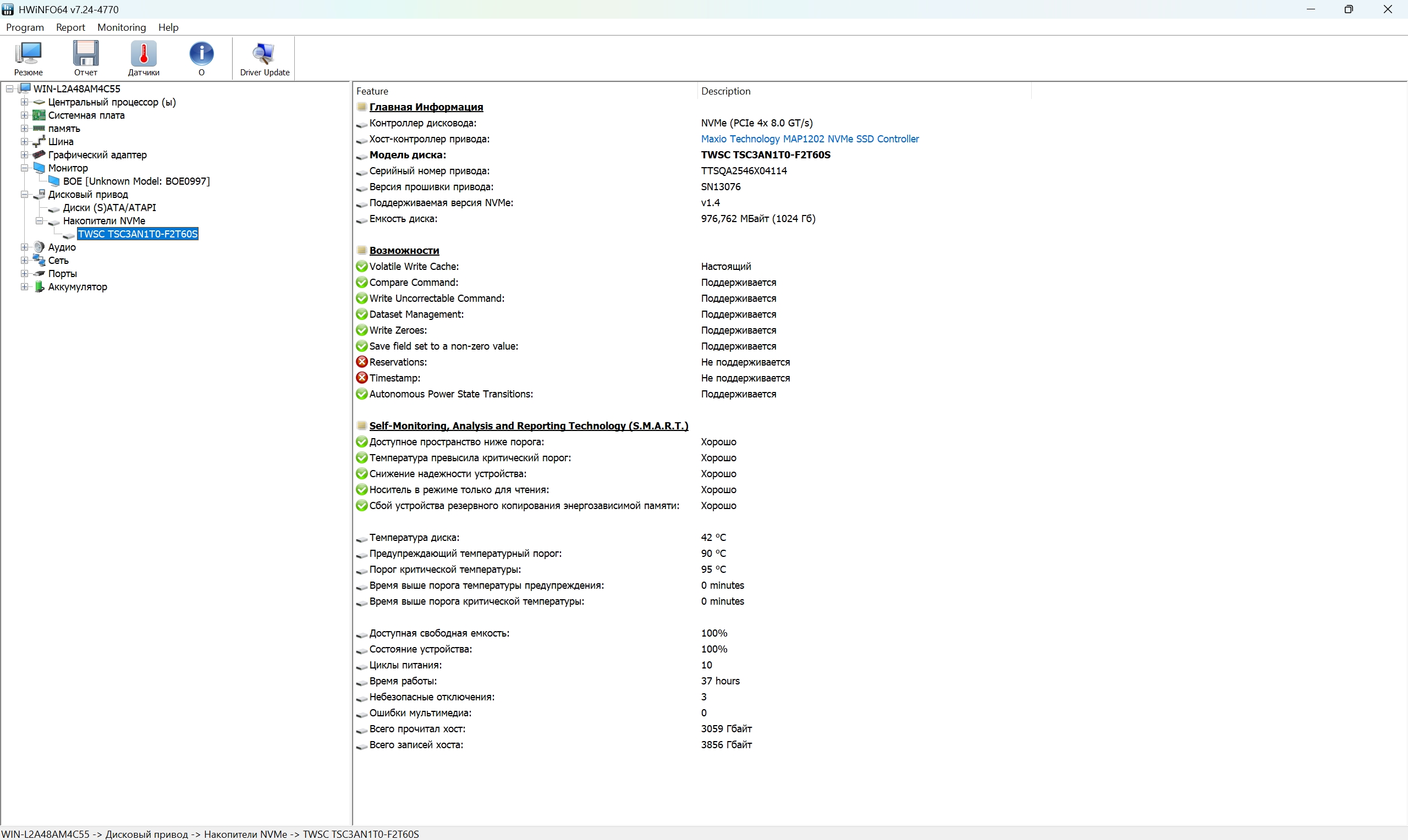Open the Maxio Technology MAP1202 controller link
This screenshot has width=1408, height=840.
pos(809,139)
